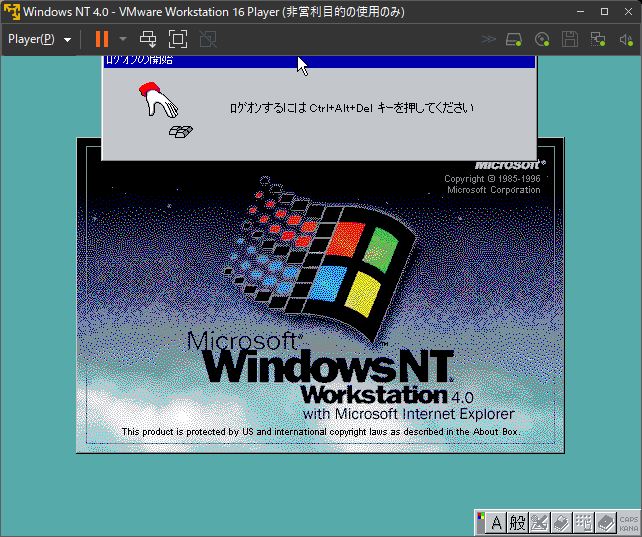The image size is (642, 537).
Task: Click the hand pressing keys icon
Action: tap(165, 110)
